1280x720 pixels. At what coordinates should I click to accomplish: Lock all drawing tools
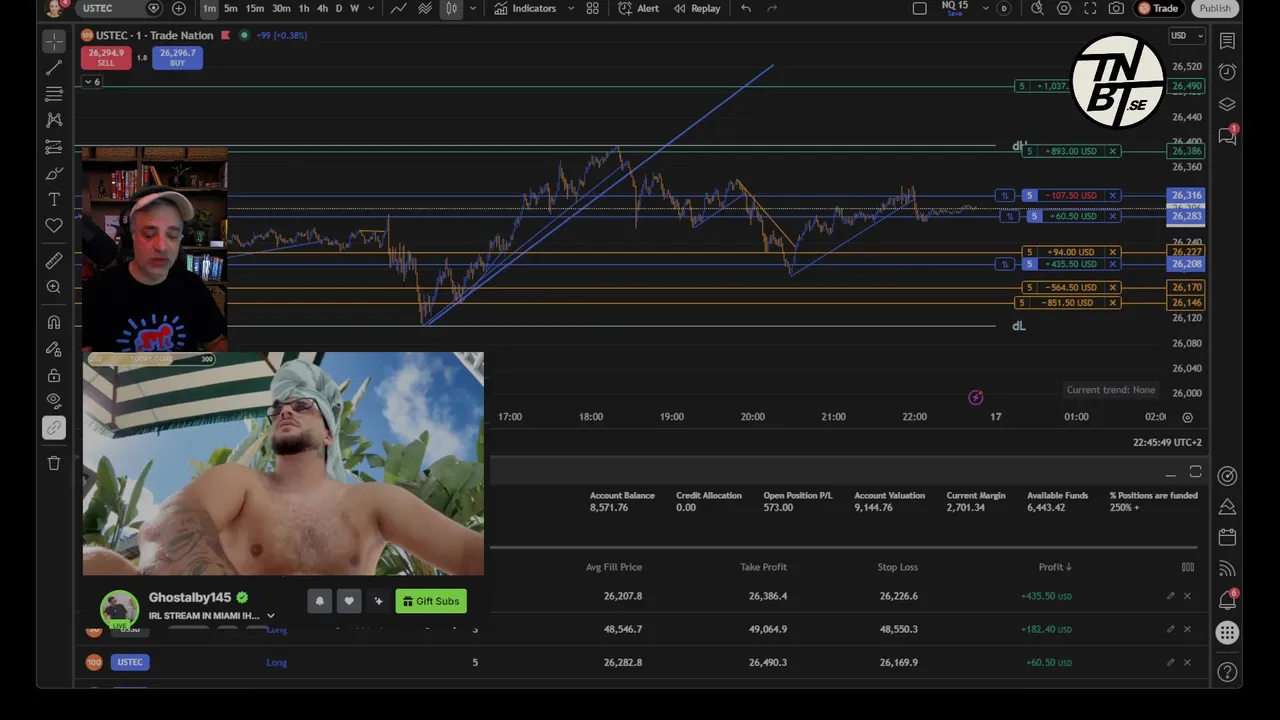[x=54, y=376]
